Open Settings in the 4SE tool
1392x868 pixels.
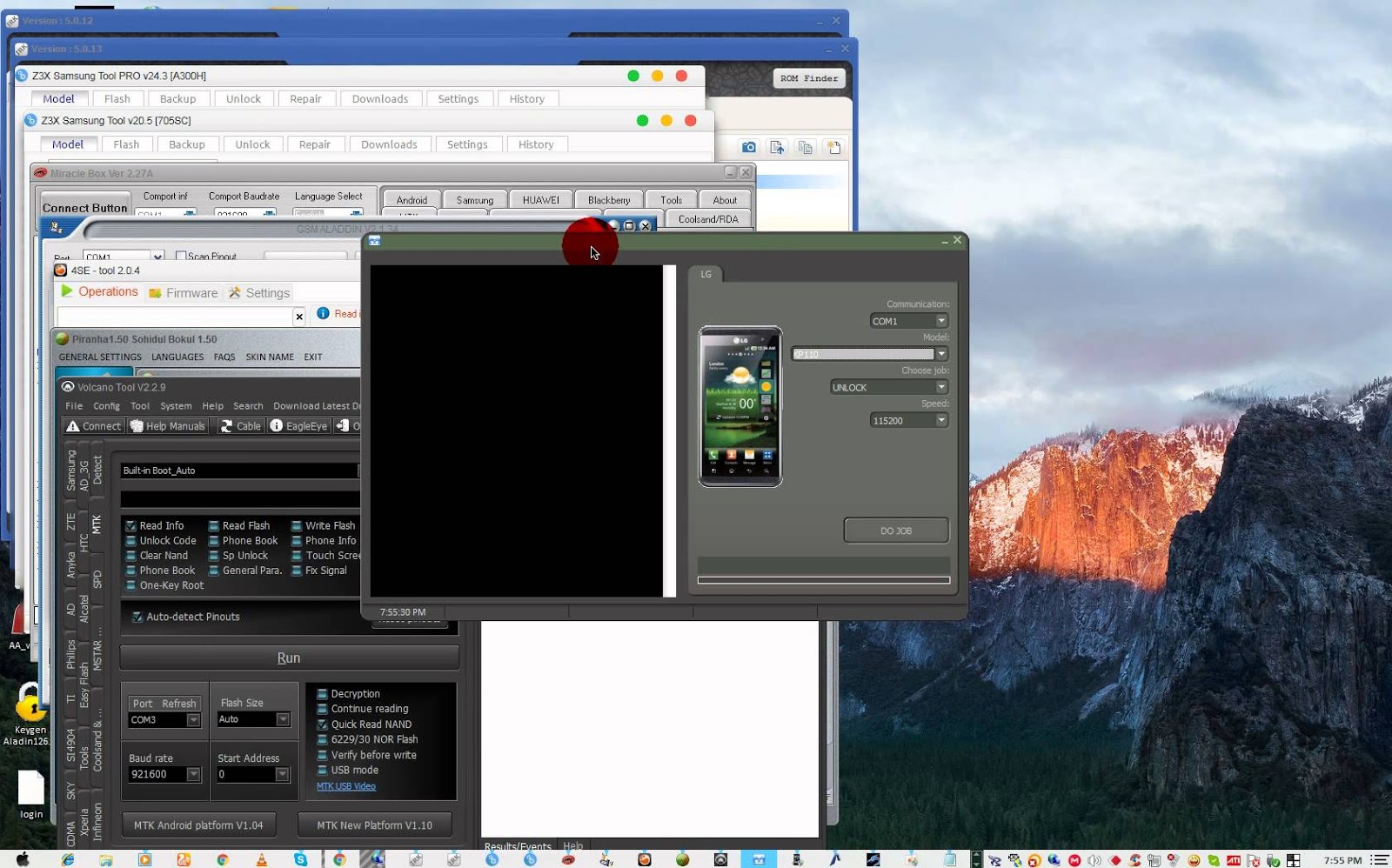tap(259, 293)
